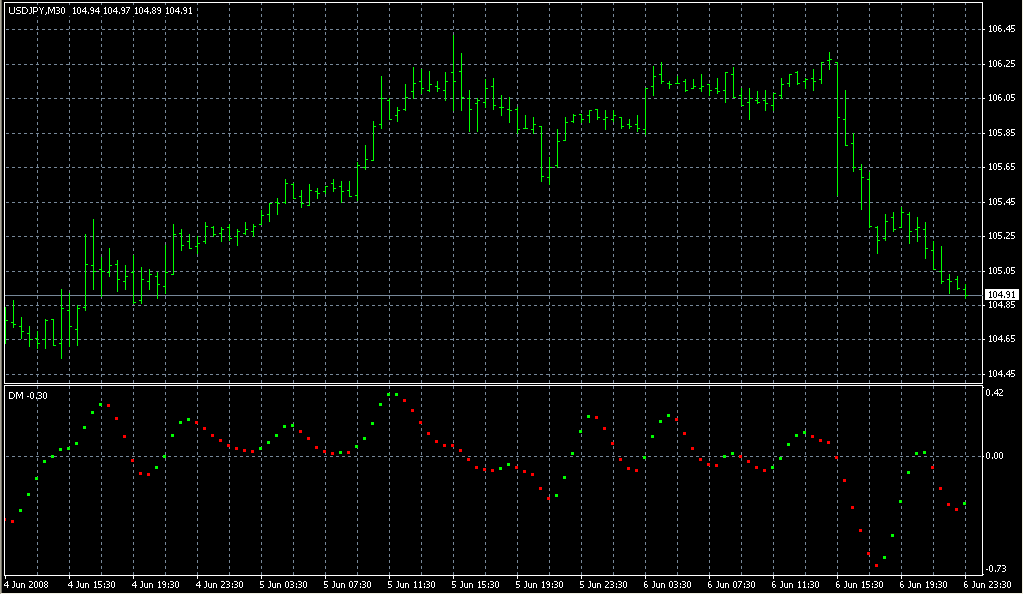Image resolution: width=1024 pixels, height=594 pixels.
Task: Click the current price tag 104.91
Action: [1002, 295]
